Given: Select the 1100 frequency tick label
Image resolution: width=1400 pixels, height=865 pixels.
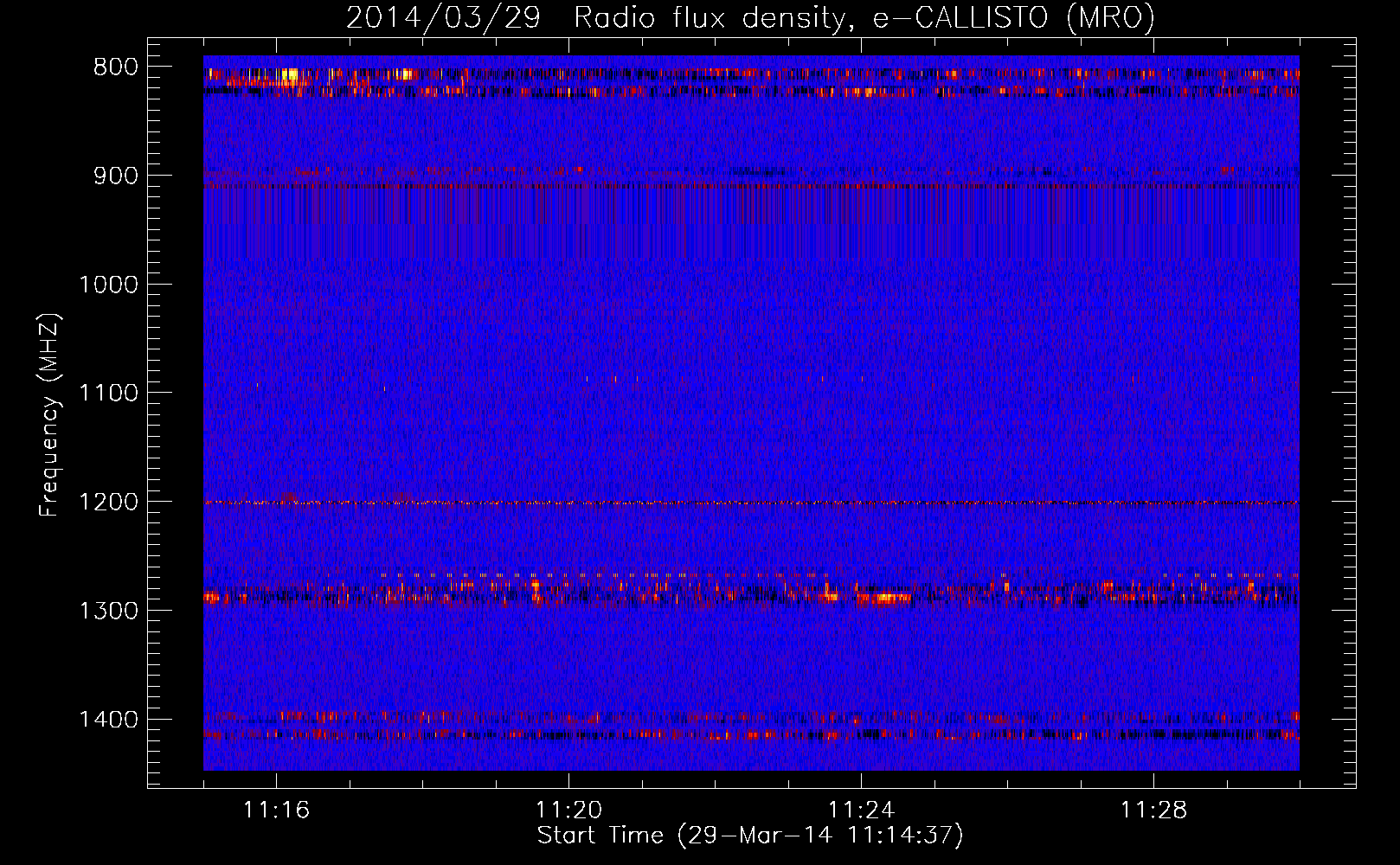Looking at the screenshot, I should pyautogui.click(x=108, y=393).
